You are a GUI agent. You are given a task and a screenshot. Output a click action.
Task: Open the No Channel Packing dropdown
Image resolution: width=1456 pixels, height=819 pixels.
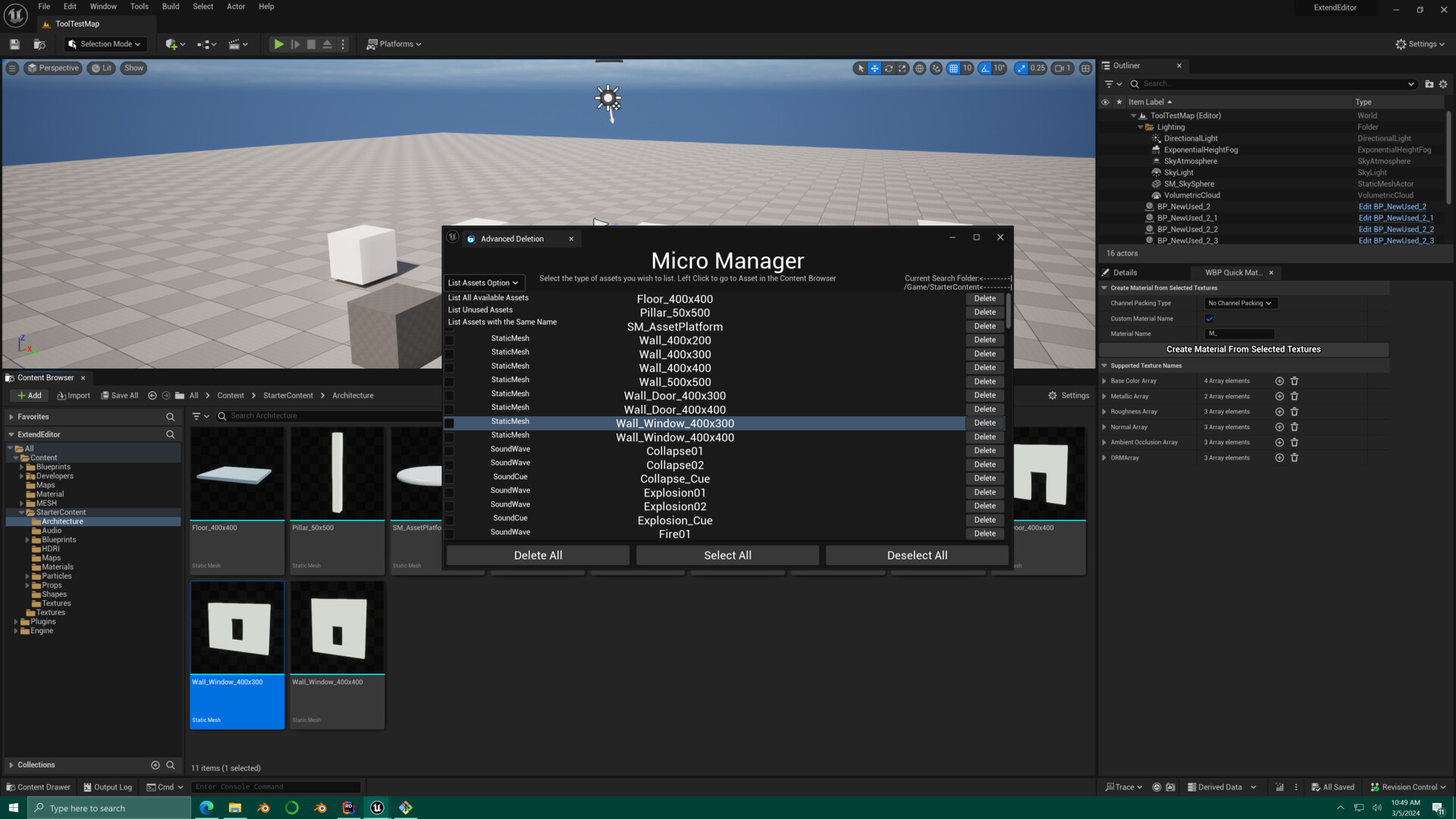[x=1240, y=303]
